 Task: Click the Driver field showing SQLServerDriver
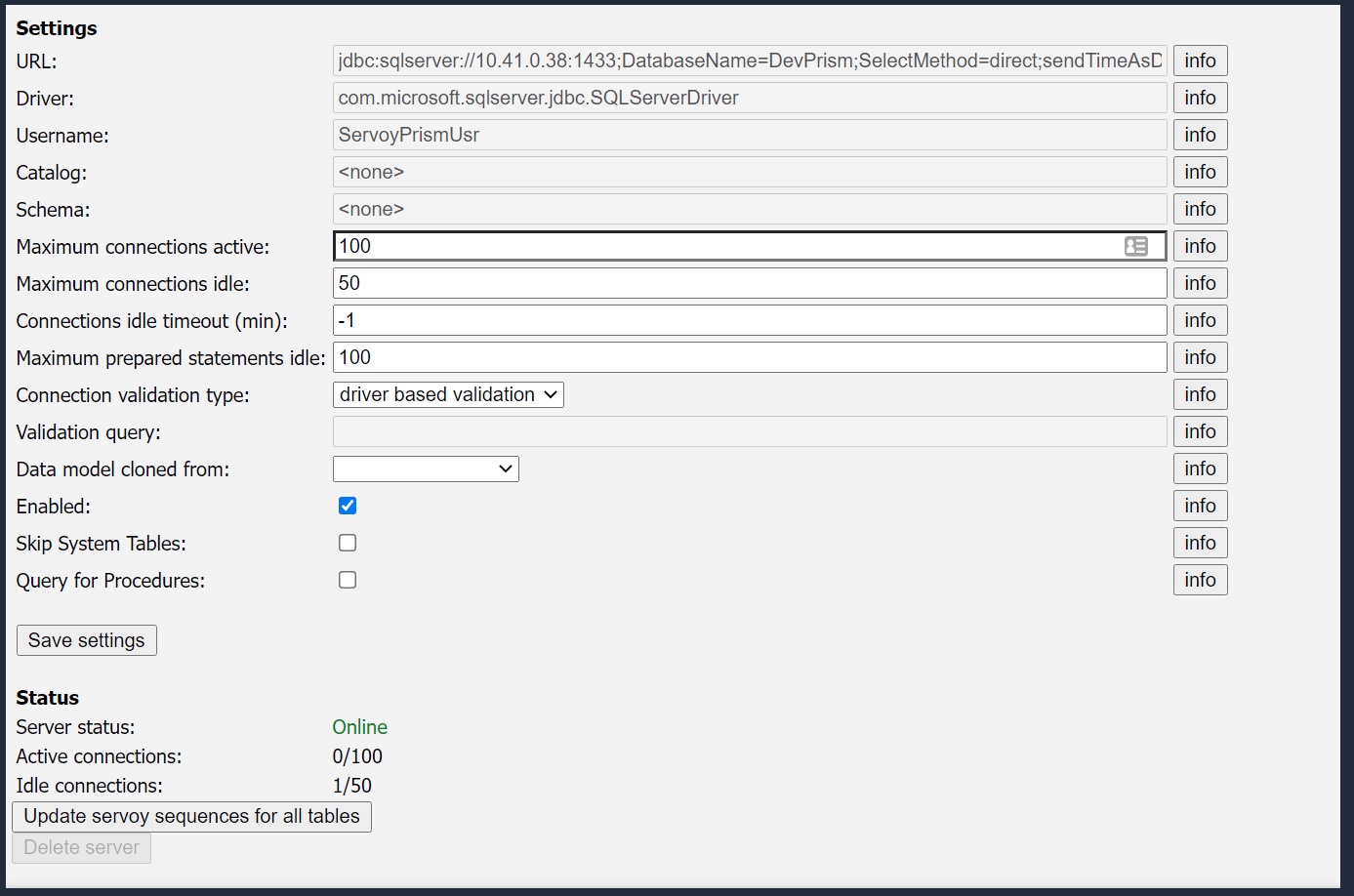(x=750, y=98)
